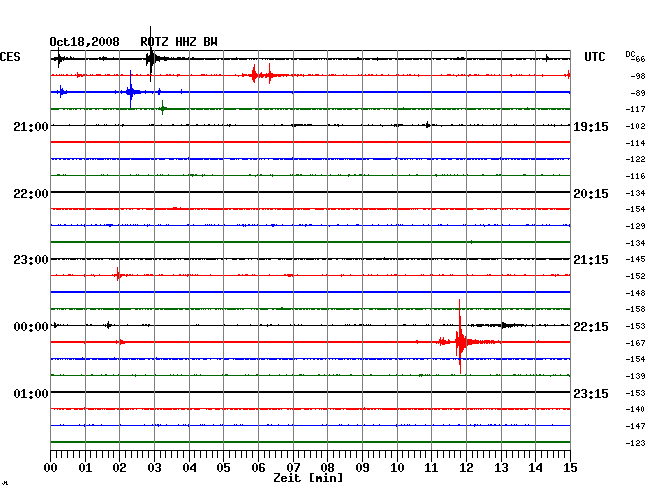Viewport: 650px width, 494px height.
Task: Click the DC value -123
Action: point(635,443)
